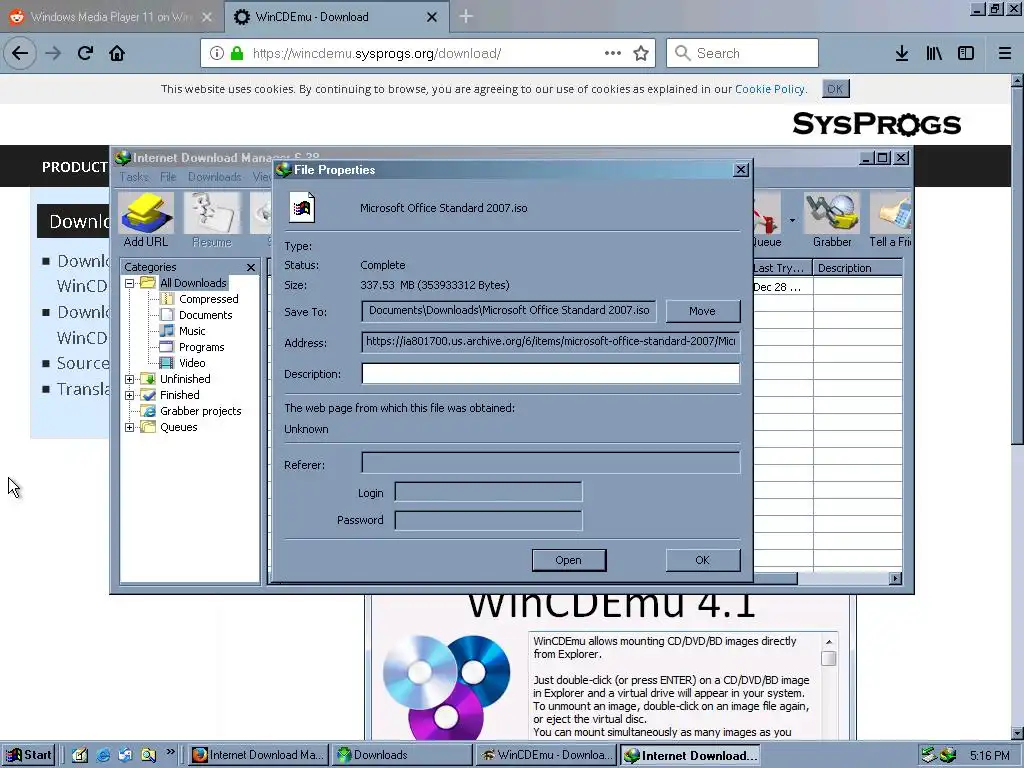Open the Queue dropdown arrow

click(x=792, y=220)
